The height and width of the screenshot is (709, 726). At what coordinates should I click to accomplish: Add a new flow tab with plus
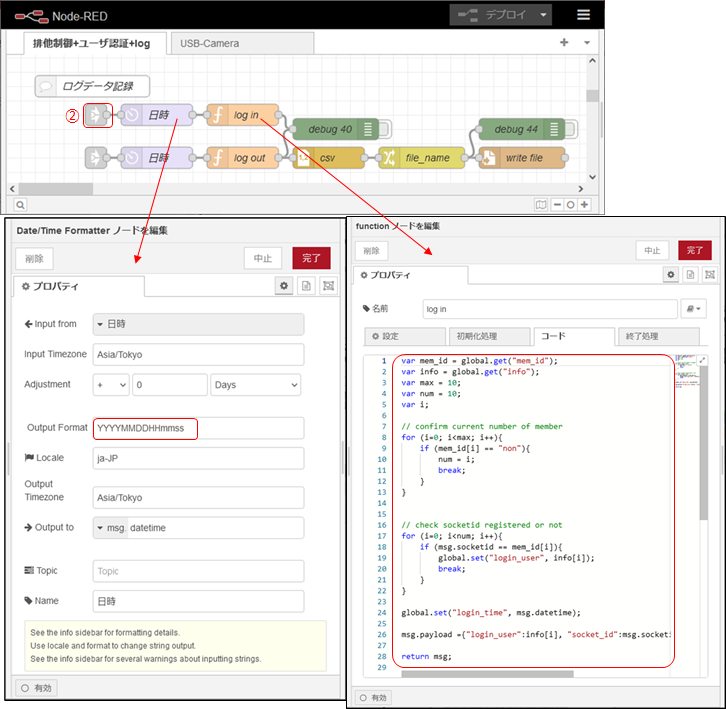click(564, 43)
